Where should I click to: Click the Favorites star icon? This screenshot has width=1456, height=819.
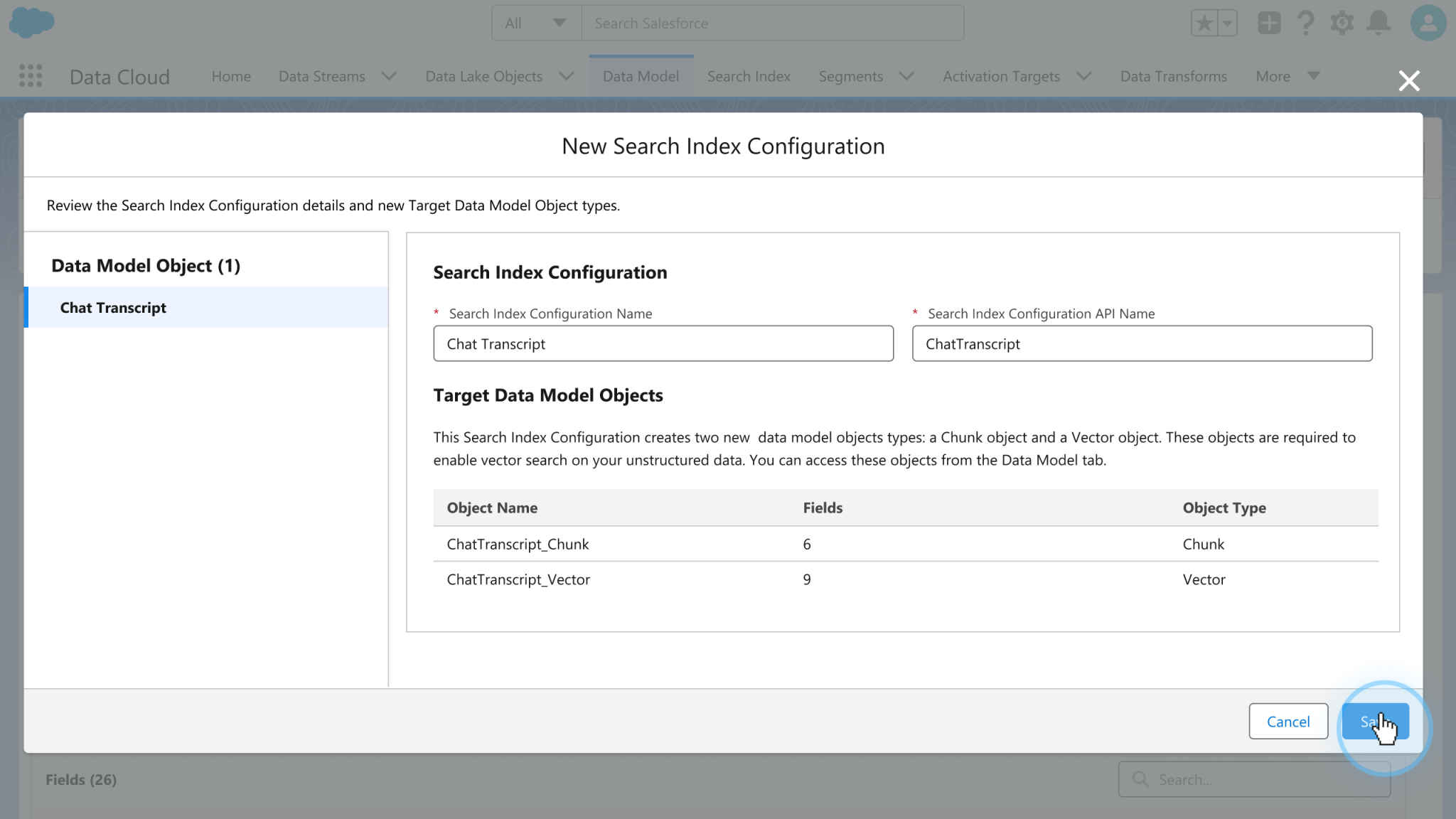1204,23
